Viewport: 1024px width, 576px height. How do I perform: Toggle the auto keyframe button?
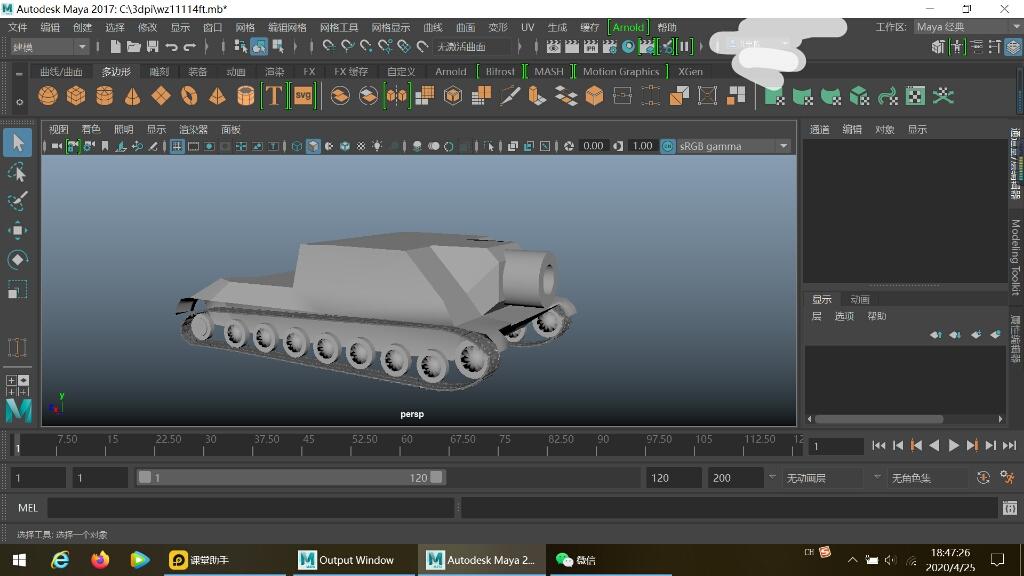tap(983, 478)
